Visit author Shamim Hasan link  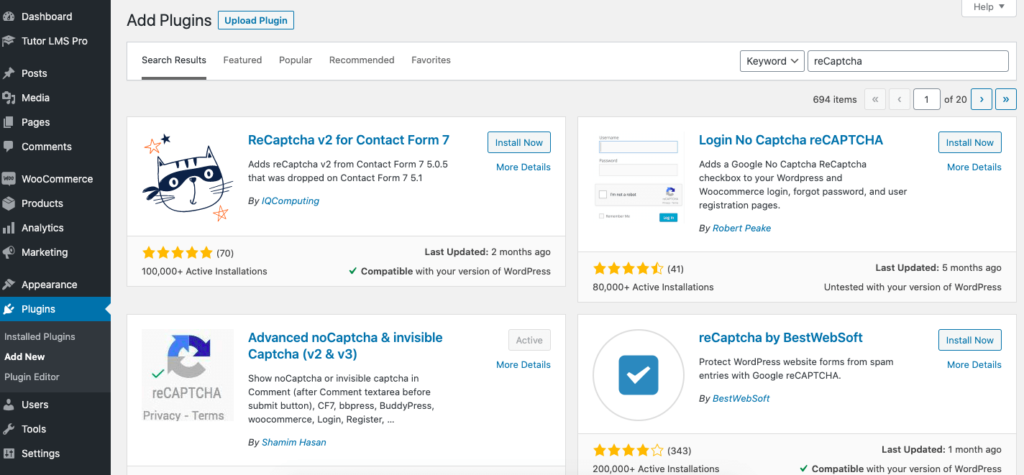point(294,442)
